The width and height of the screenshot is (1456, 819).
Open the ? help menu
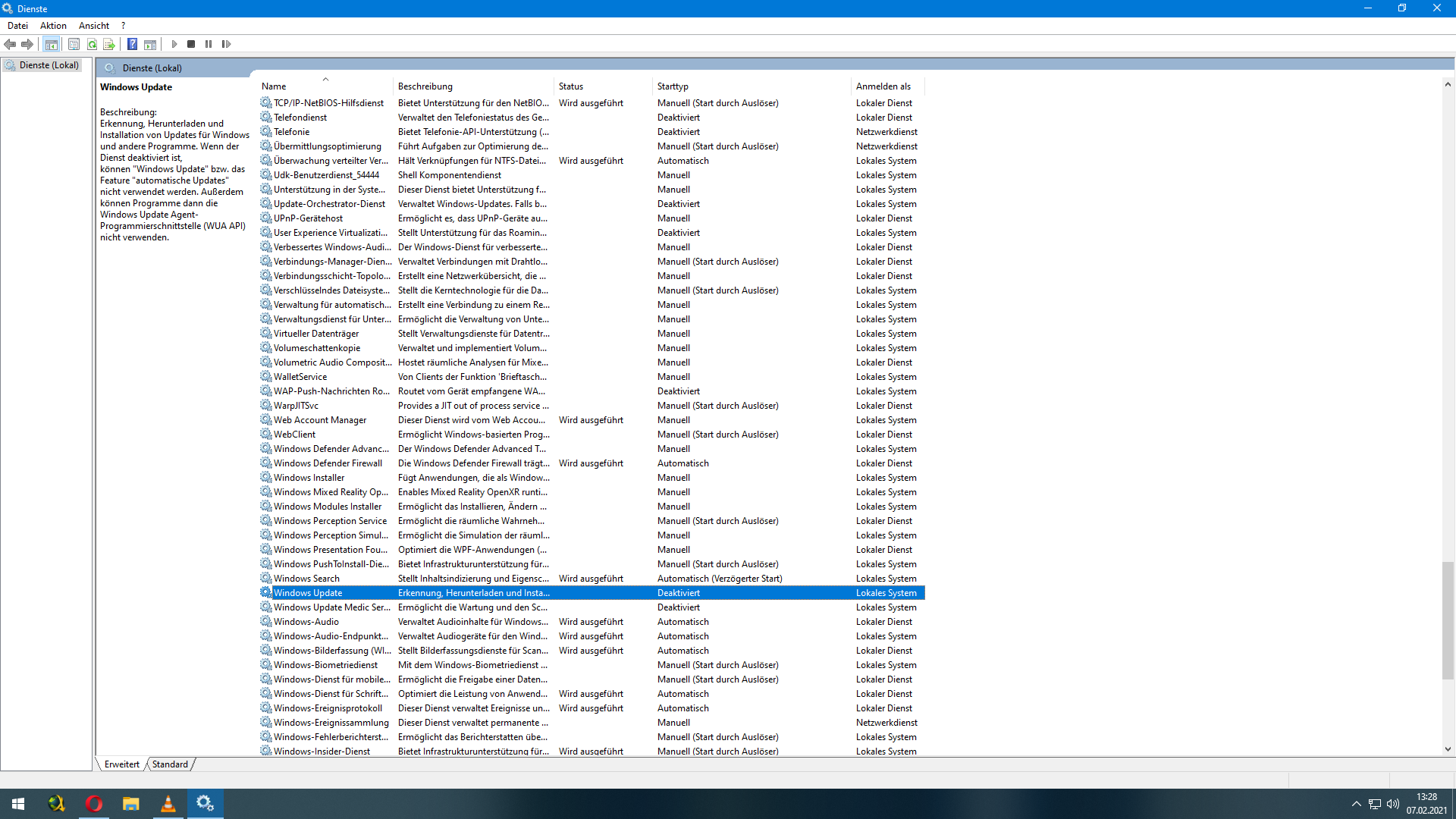124,25
